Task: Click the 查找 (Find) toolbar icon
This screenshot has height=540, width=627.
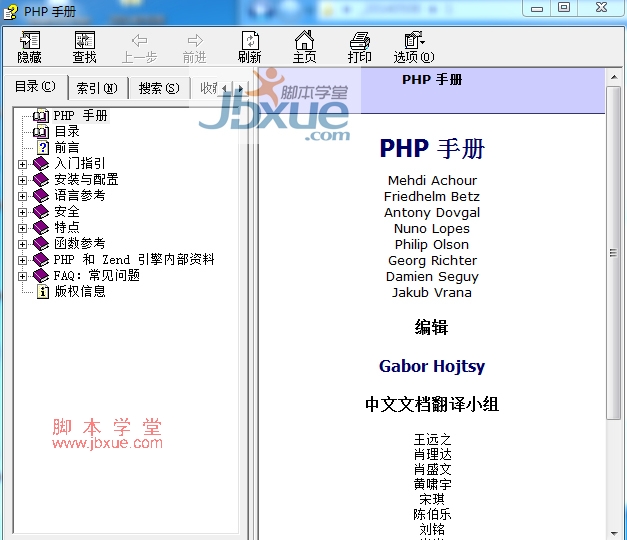Action: [84, 47]
